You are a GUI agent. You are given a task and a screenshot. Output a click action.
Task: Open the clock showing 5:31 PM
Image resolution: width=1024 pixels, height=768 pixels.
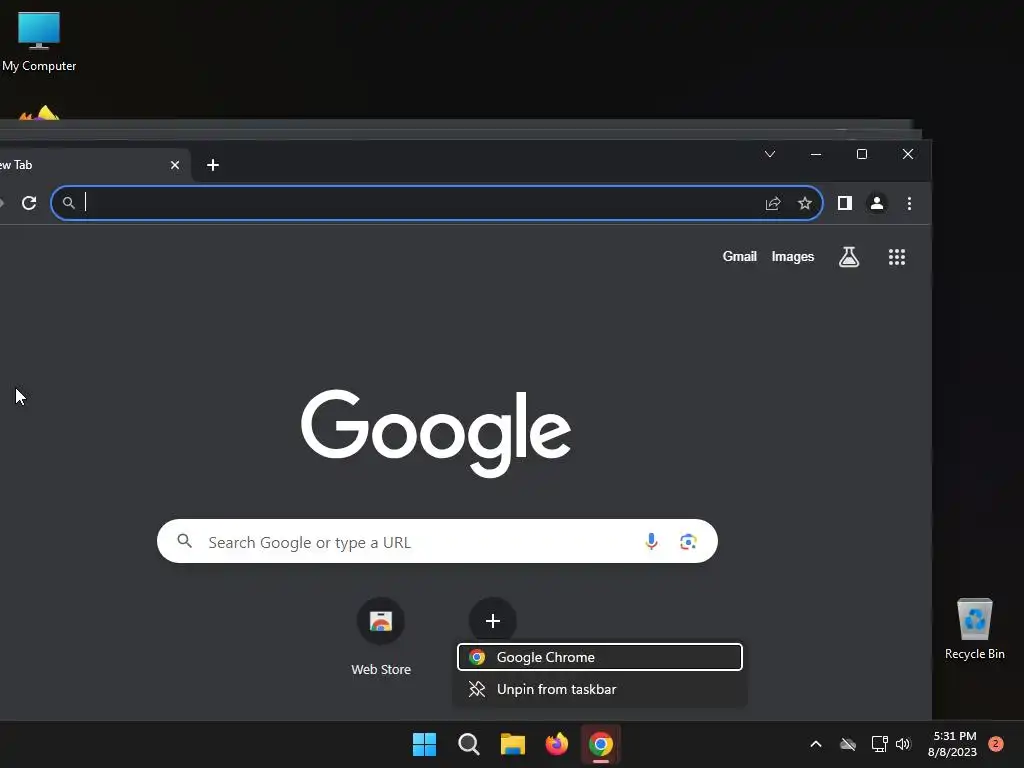[x=953, y=744]
